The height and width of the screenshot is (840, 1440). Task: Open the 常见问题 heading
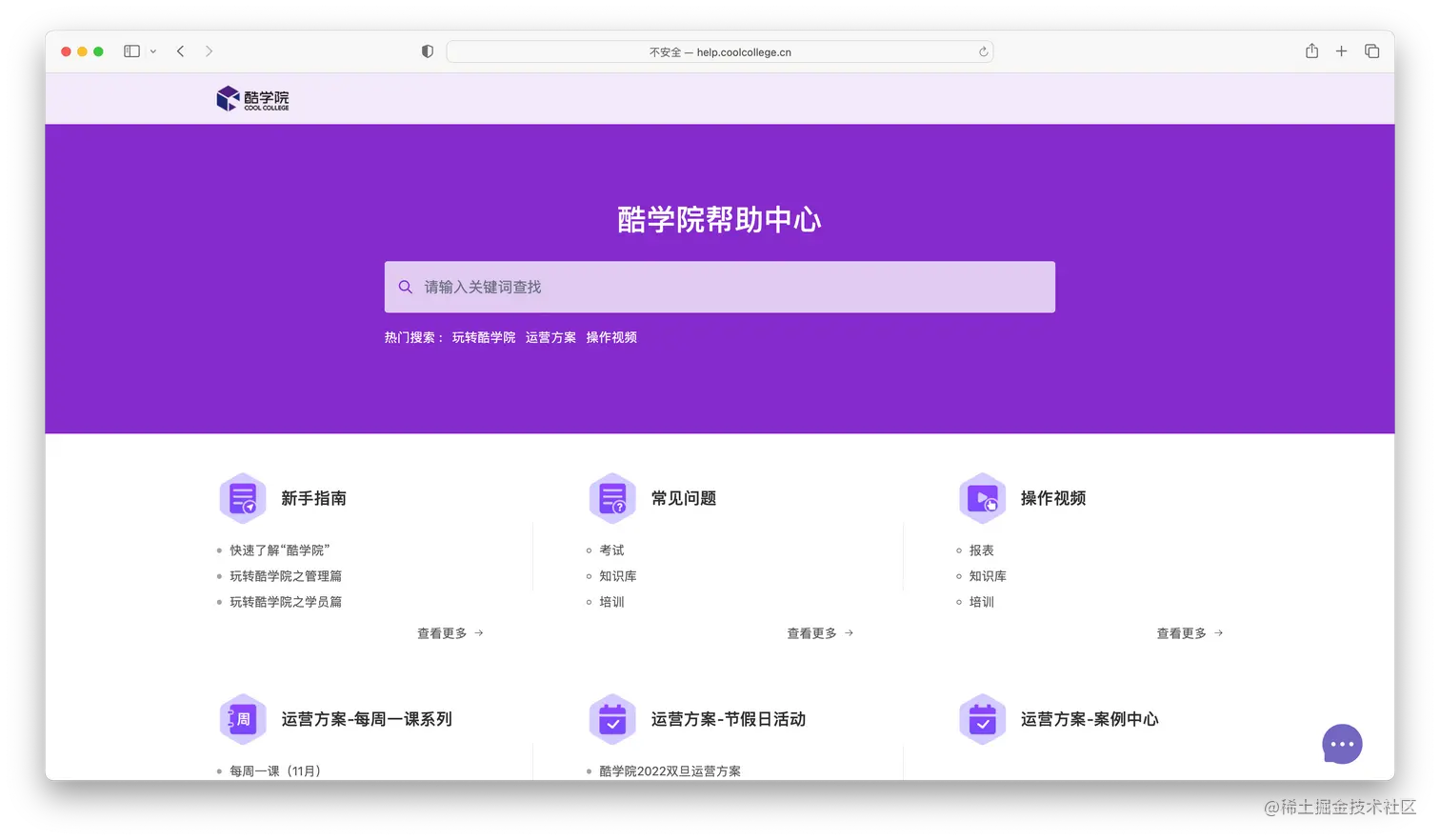click(684, 498)
